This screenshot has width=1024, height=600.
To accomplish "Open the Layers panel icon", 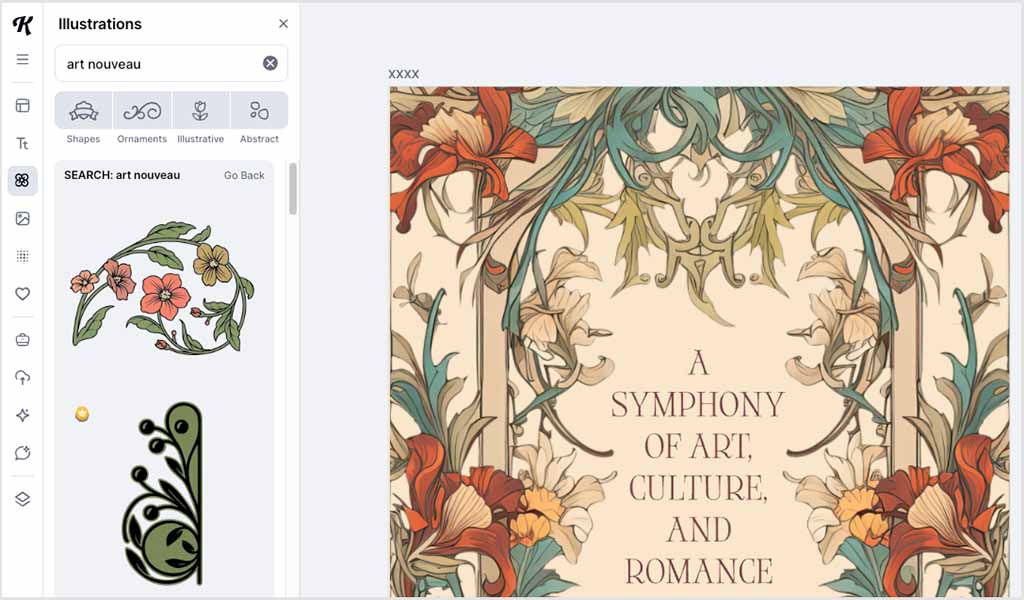I will pos(22,499).
